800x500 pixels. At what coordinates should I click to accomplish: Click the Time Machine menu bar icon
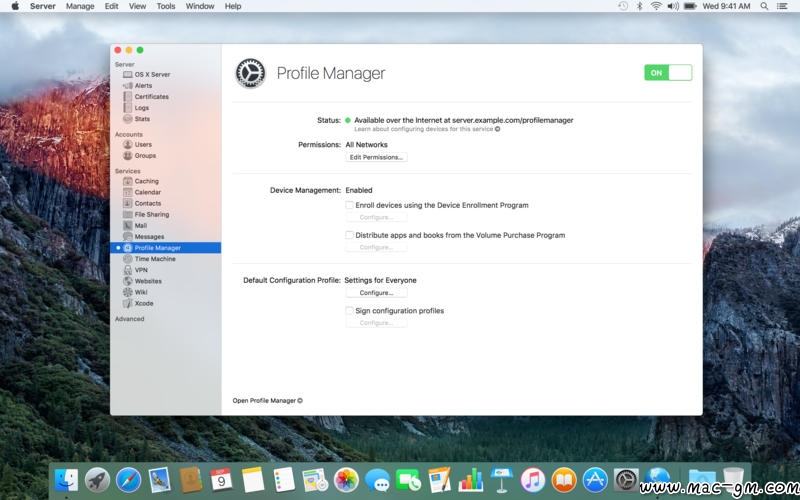[x=623, y=6]
